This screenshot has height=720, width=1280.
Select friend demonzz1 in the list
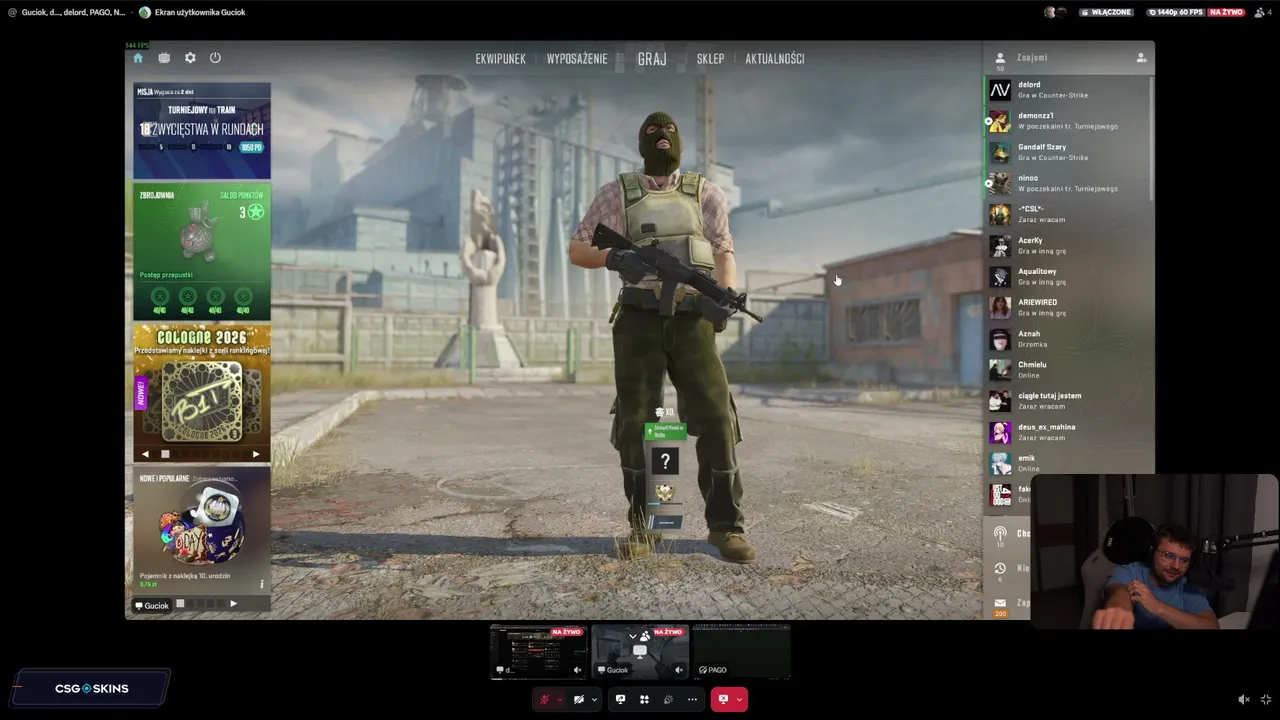click(x=1068, y=121)
